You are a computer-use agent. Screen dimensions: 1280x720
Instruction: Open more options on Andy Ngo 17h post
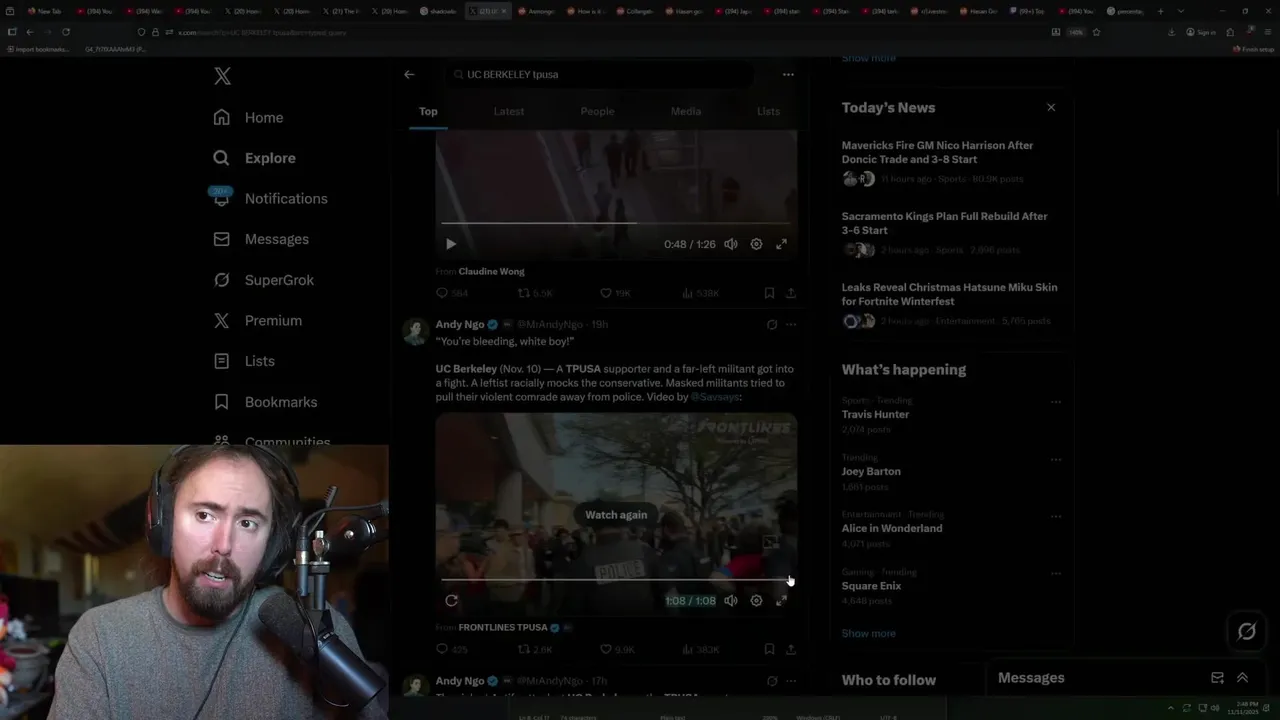pos(791,681)
